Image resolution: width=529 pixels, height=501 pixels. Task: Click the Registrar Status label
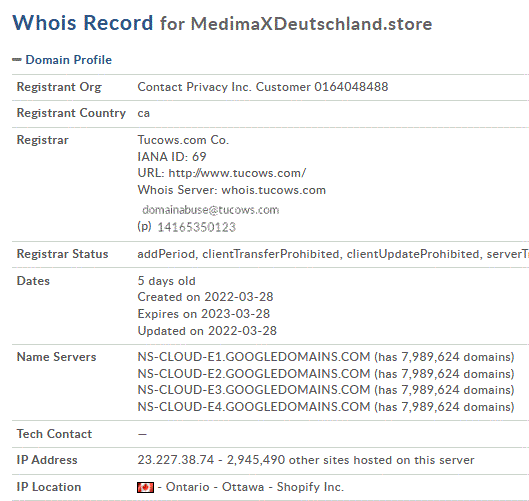tap(62, 254)
